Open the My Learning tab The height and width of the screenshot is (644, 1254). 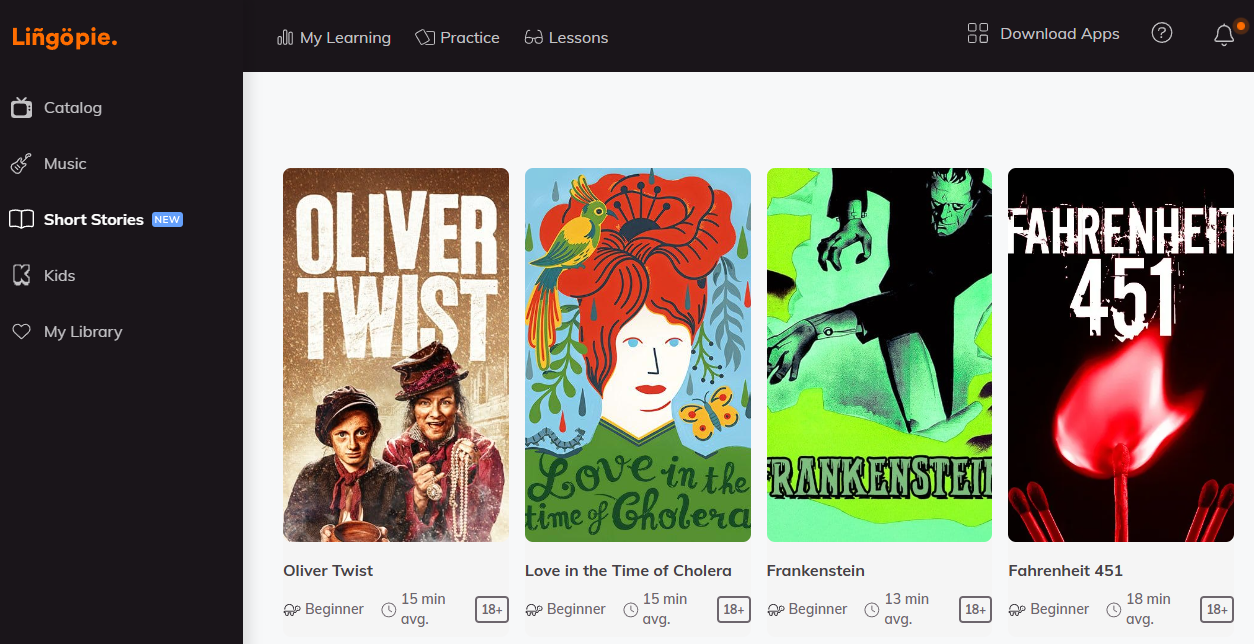pos(334,38)
